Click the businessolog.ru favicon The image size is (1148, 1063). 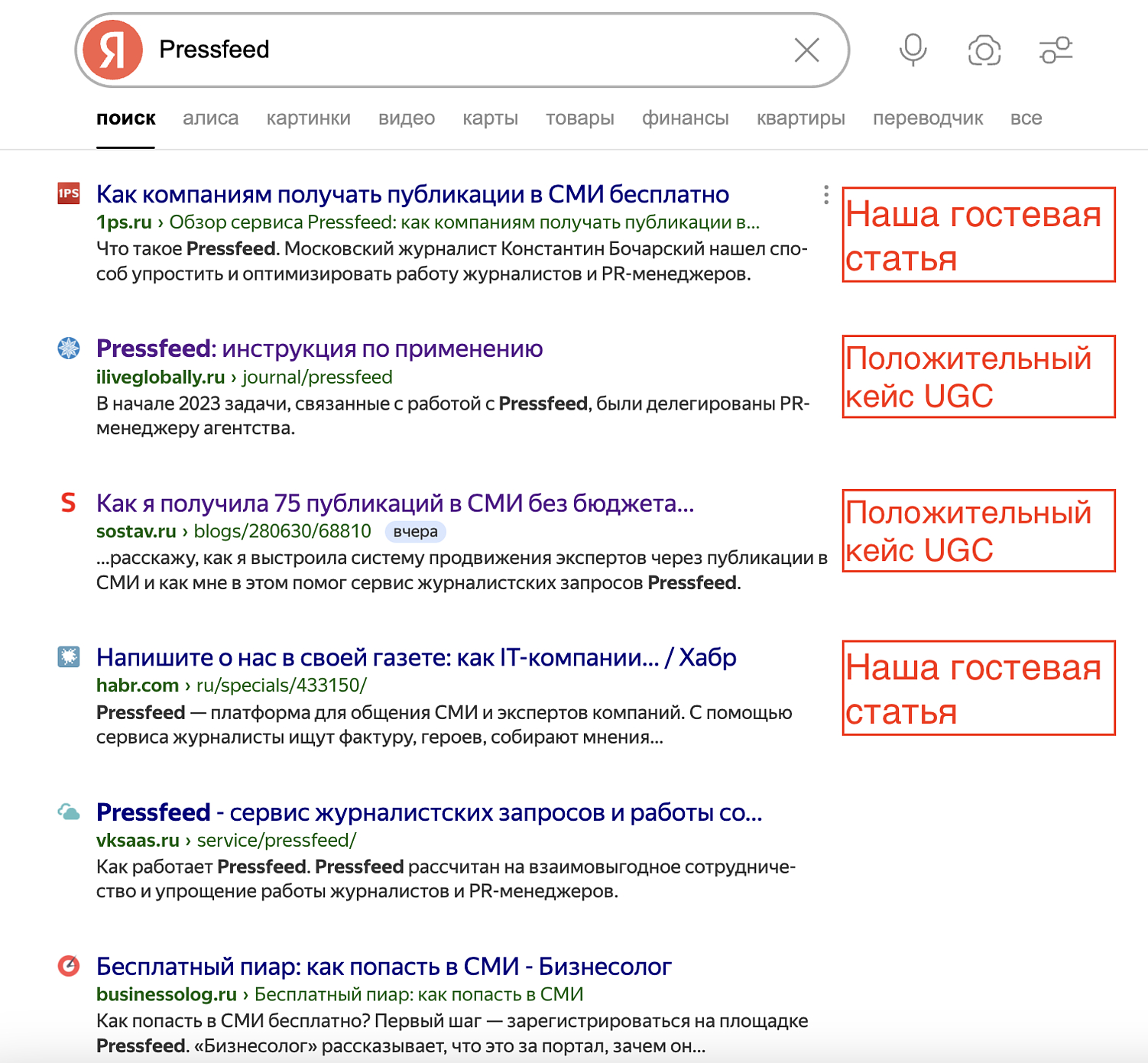[x=69, y=966]
